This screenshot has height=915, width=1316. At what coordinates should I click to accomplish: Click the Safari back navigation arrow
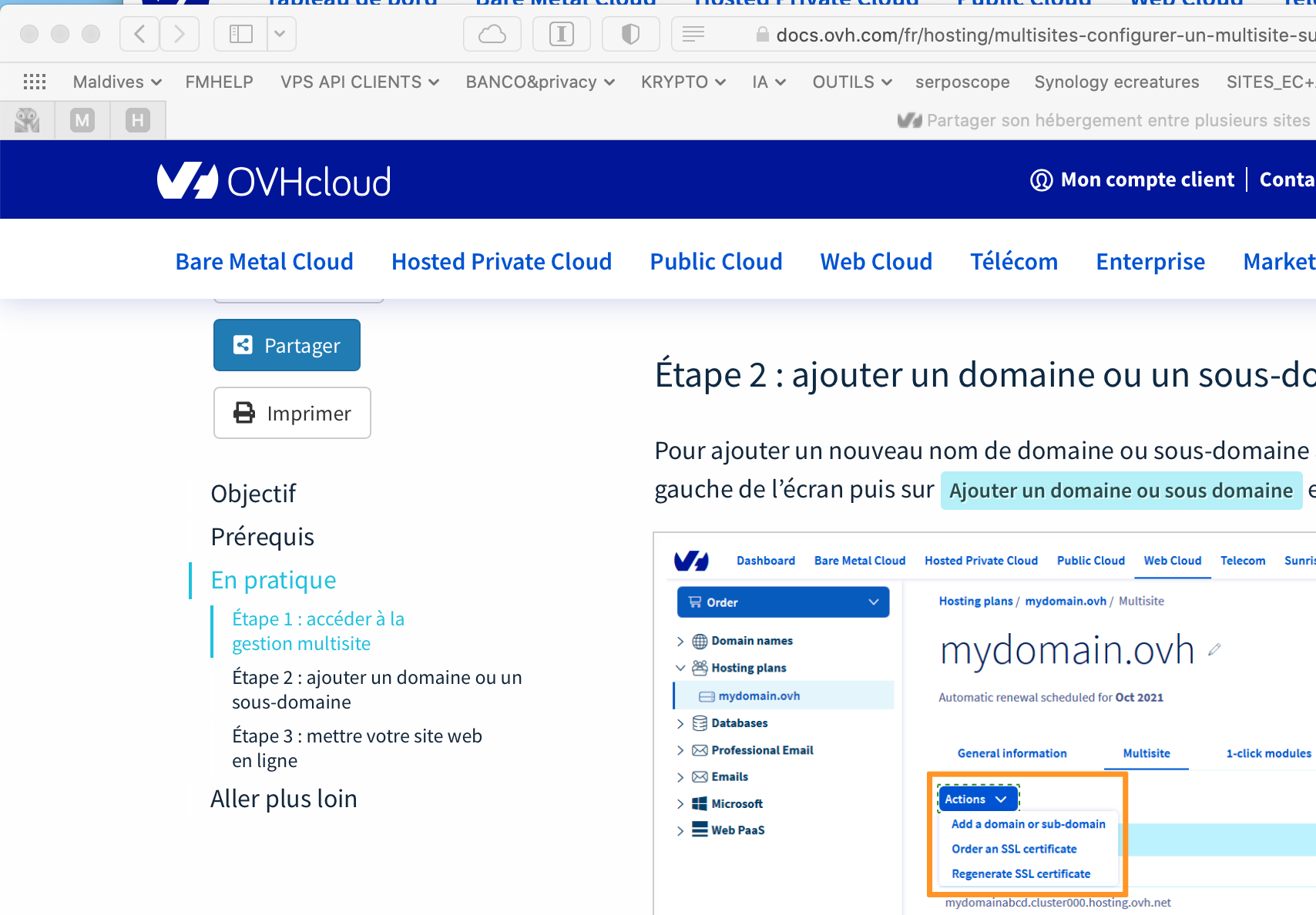(140, 34)
